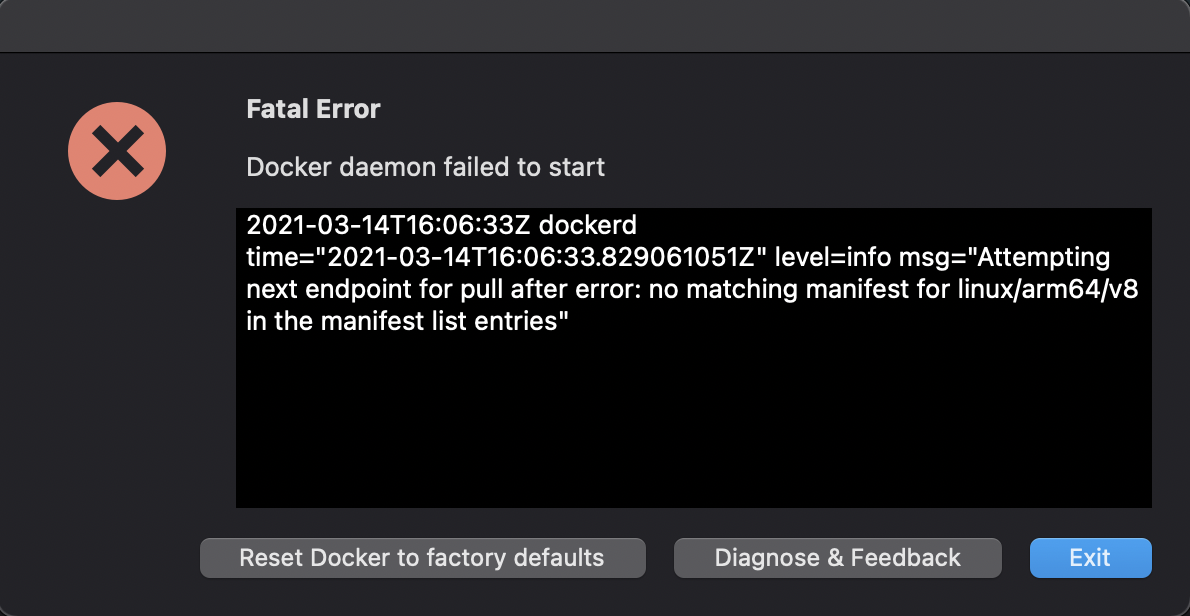Click the space between Diagnose & Feedback and Exit
Viewport: 1190px width, 616px height.
pyautogui.click(x=1015, y=558)
